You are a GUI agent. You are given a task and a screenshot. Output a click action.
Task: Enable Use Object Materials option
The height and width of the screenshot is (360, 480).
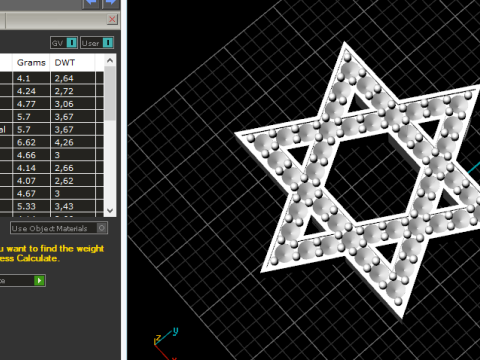tap(59, 228)
